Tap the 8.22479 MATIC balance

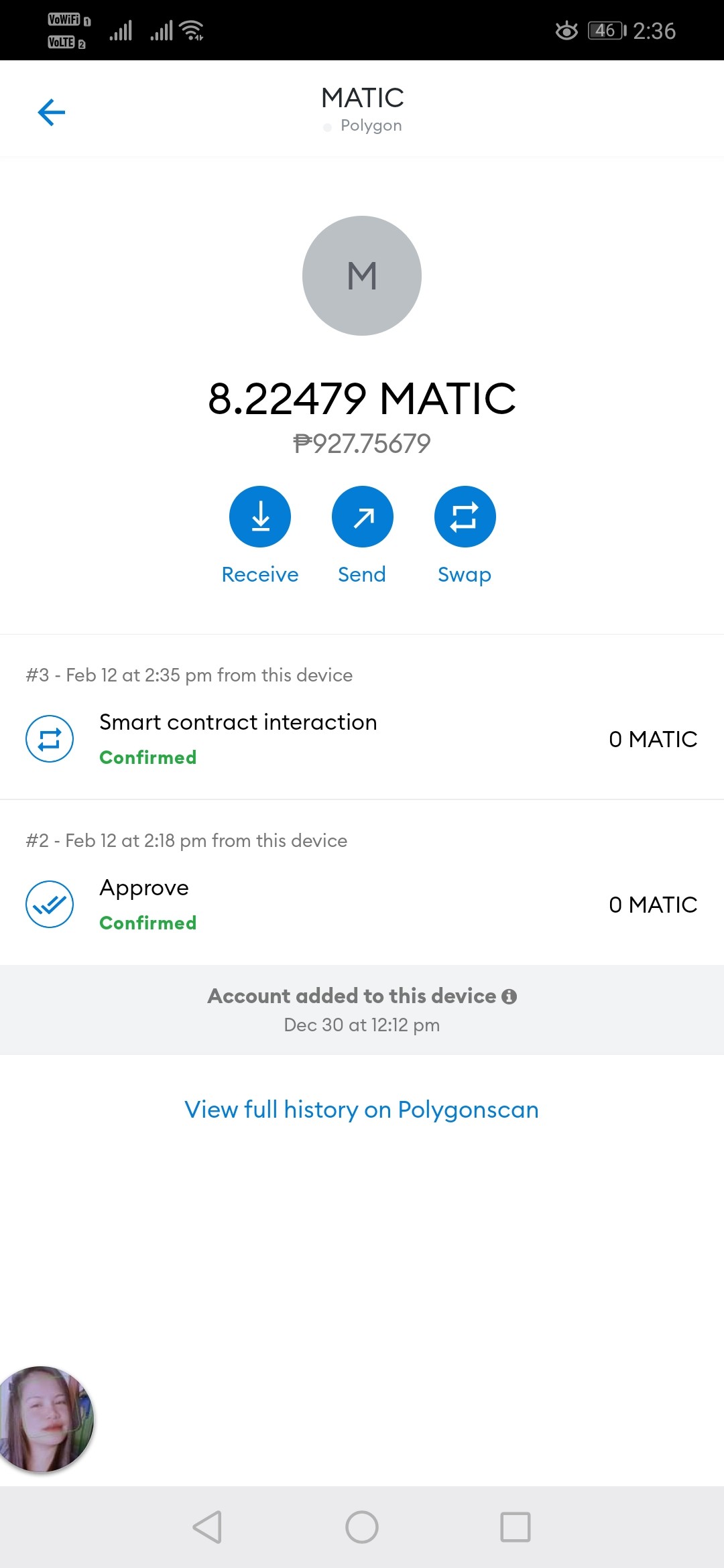coord(362,399)
